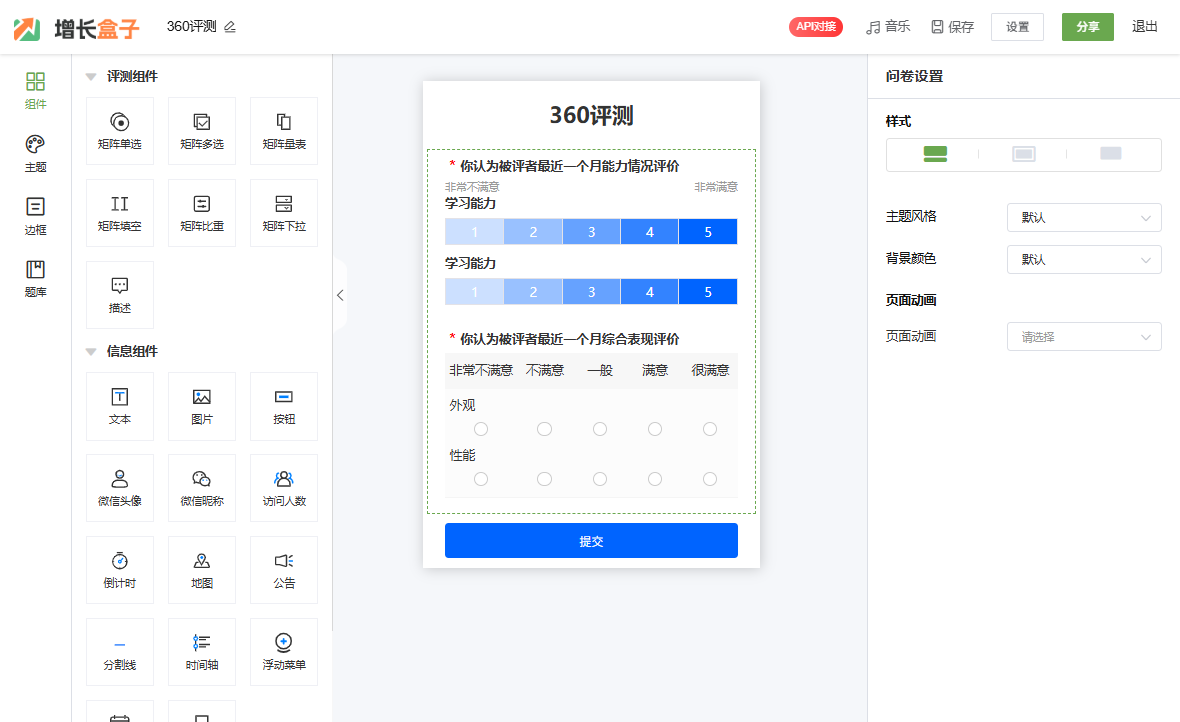1180x722 pixels.
Task: Rate first 学习能力 row as 5
Action: point(708,232)
